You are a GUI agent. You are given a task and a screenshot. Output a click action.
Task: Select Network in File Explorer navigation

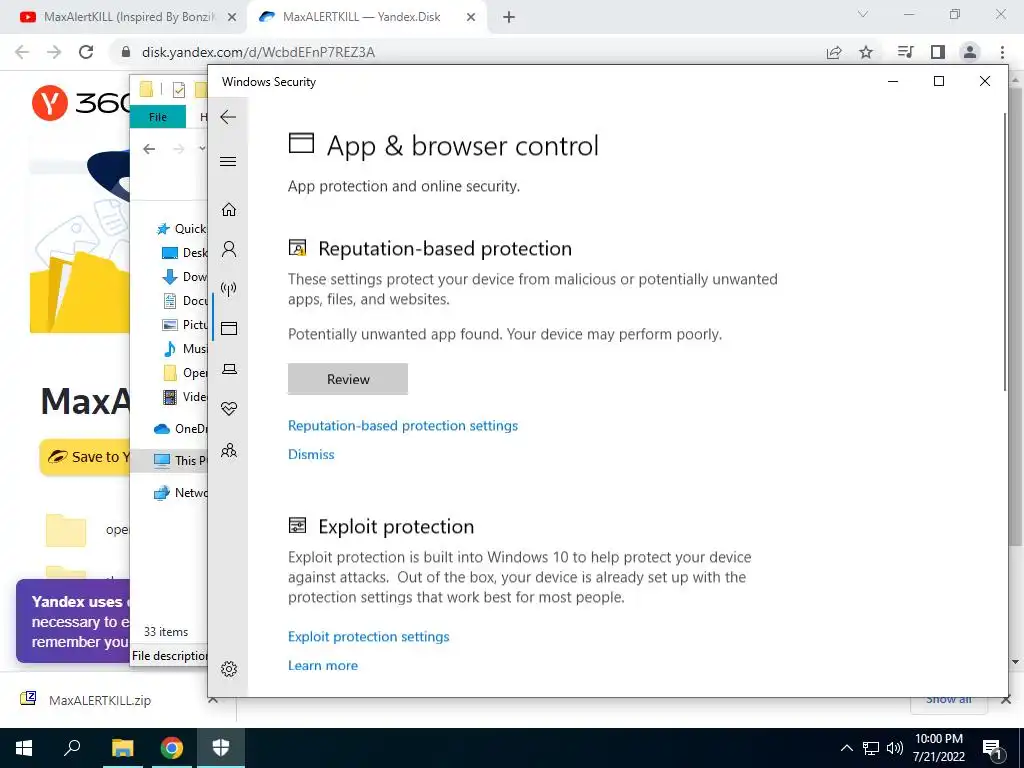pyautogui.click(x=180, y=493)
